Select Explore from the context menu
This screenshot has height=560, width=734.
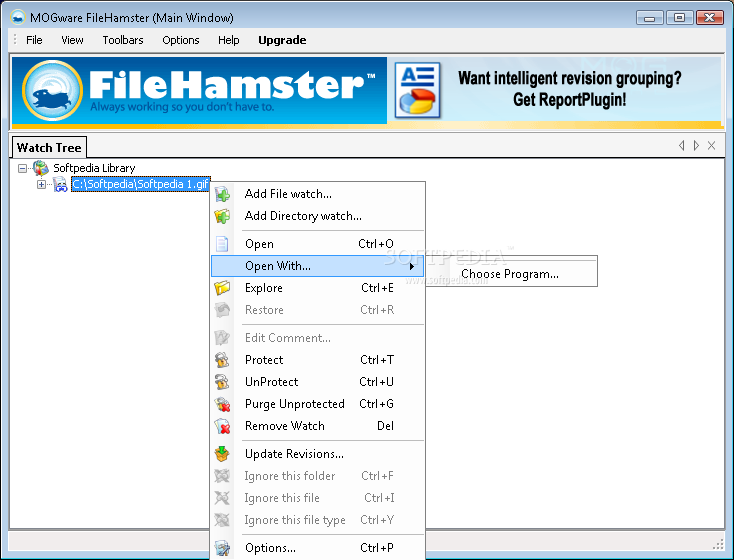pos(318,287)
